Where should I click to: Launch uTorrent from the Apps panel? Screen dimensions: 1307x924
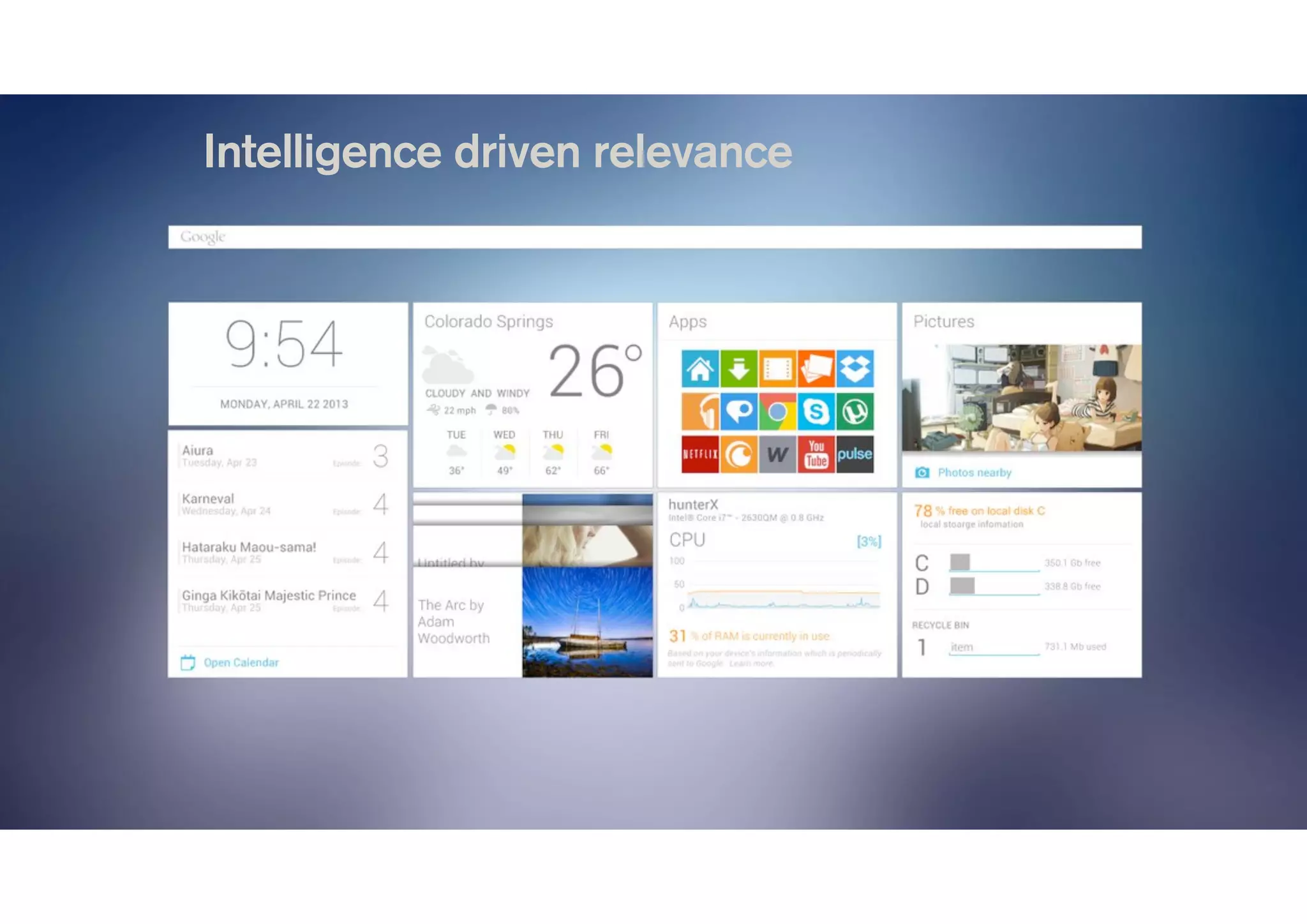tap(855, 412)
